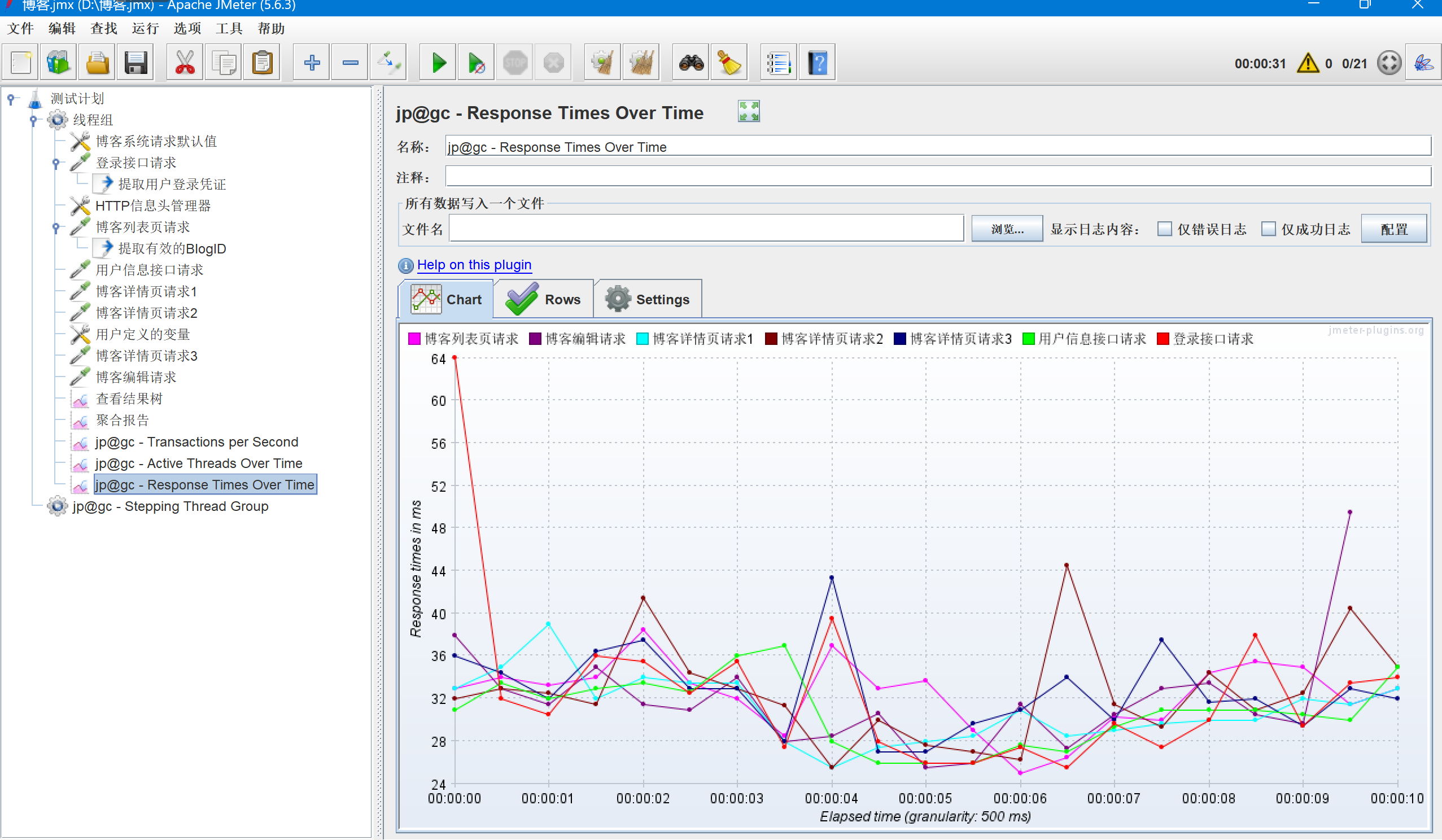1442x840 pixels.
Task: Enable the 仅错误日志 checkbox
Action: (1164, 229)
